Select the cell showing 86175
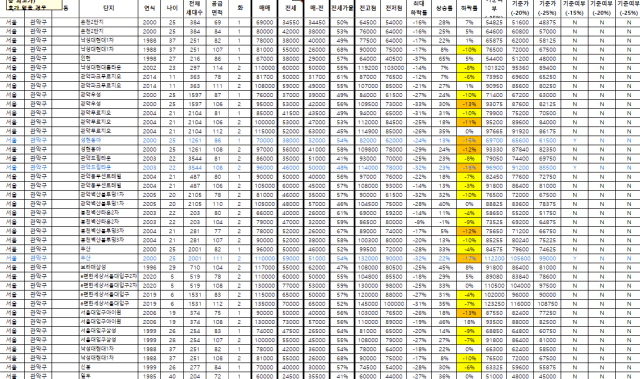640x379 pixels. [x=547, y=131]
